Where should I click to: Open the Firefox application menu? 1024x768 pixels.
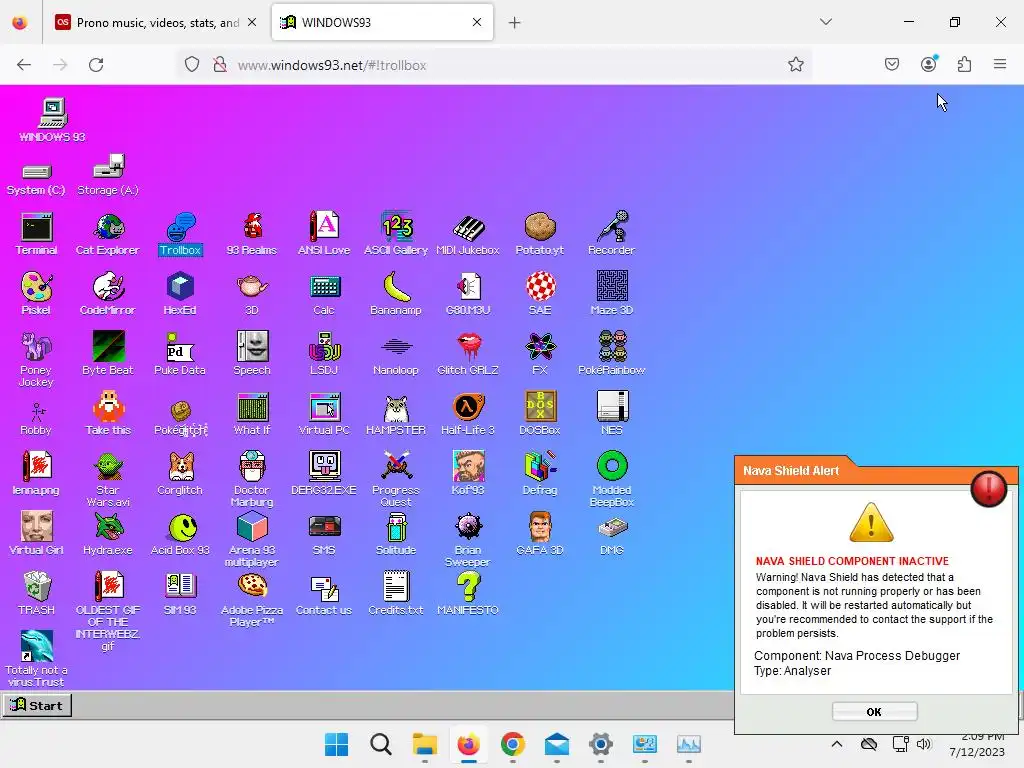coord(1000,64)
